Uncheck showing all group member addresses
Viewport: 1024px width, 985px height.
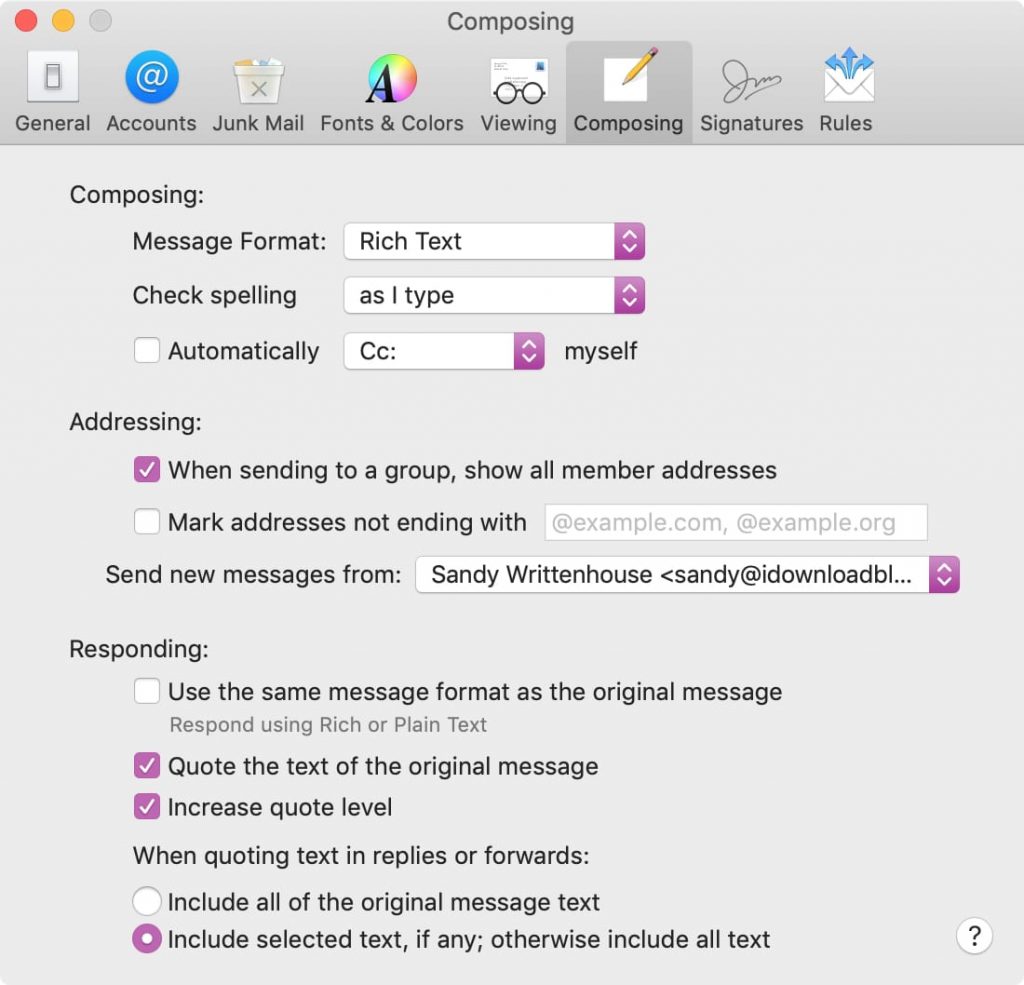(x=147, y=469)
